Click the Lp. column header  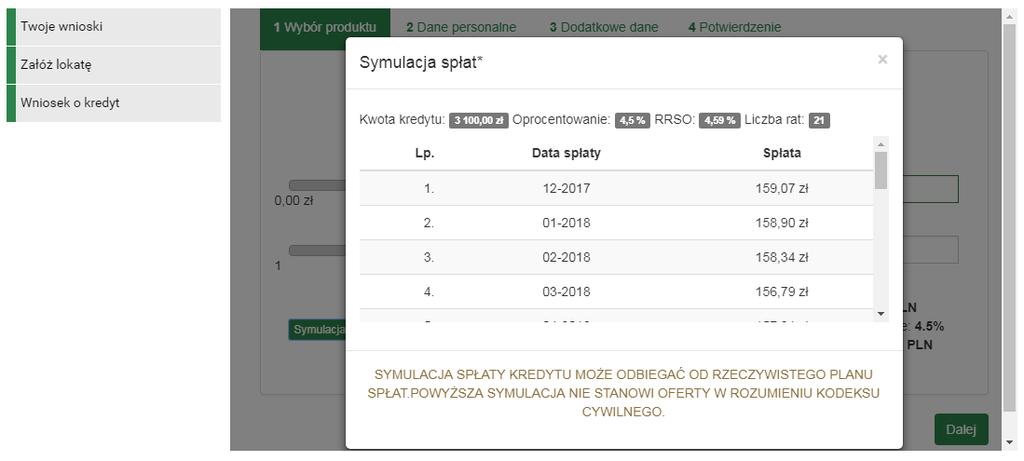(x=424, y=153)
